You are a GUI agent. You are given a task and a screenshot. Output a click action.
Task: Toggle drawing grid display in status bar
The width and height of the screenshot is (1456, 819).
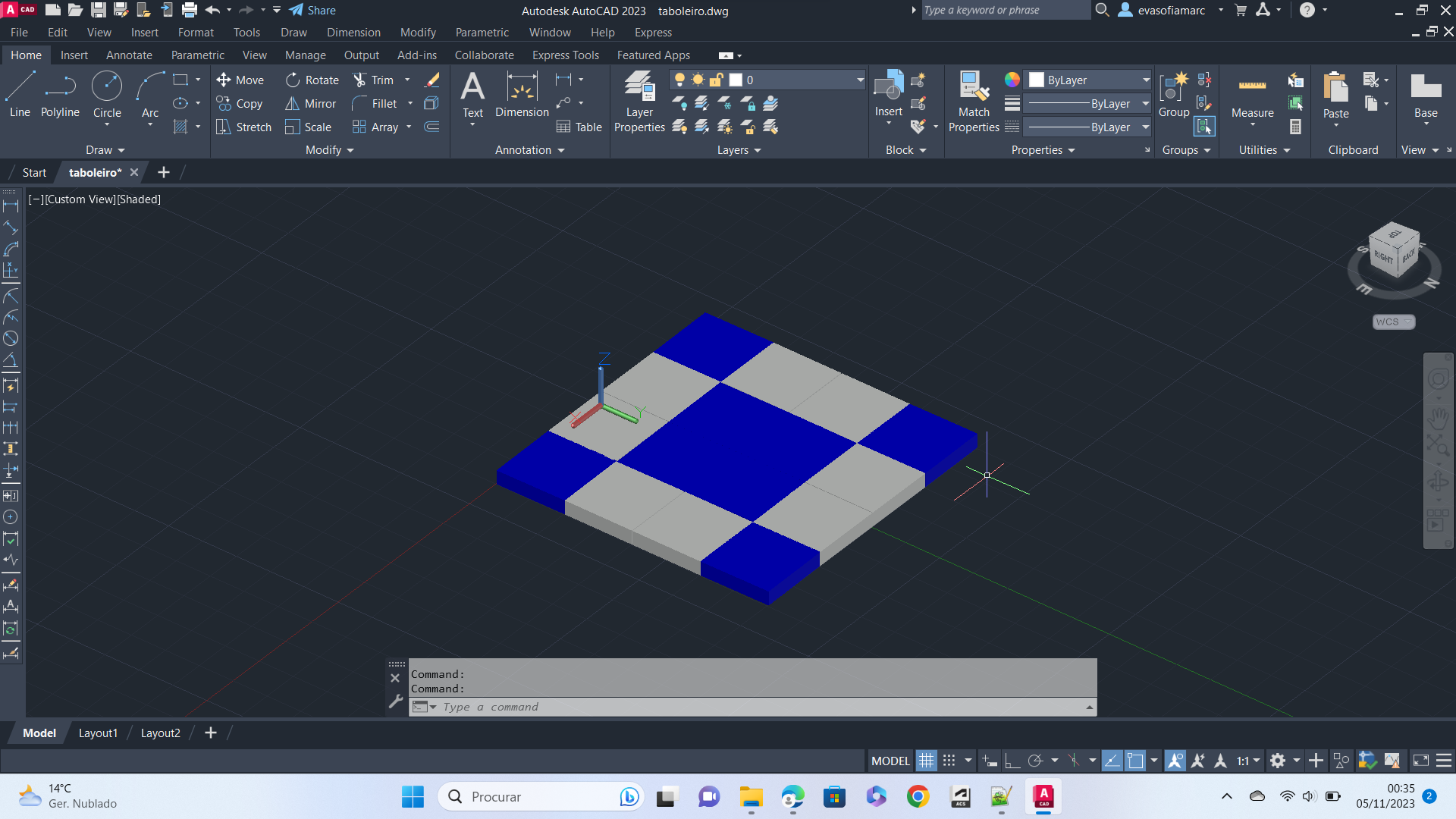926,761
